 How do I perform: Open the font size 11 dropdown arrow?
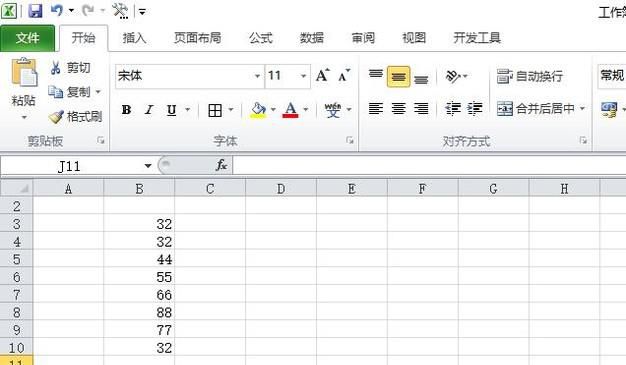coord(303,76)
